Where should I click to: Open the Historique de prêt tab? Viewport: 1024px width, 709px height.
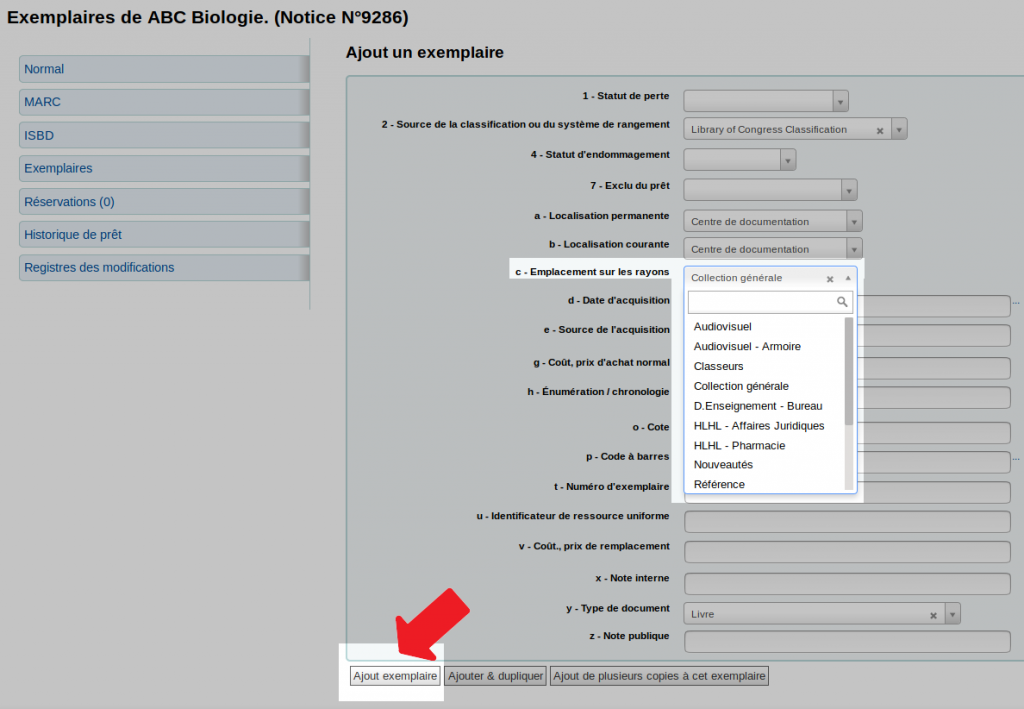[x=164, y=234]
